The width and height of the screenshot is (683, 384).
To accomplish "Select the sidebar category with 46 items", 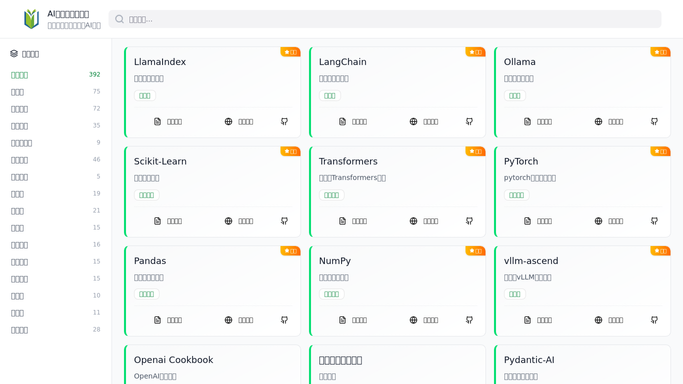I will click(55, 160).
